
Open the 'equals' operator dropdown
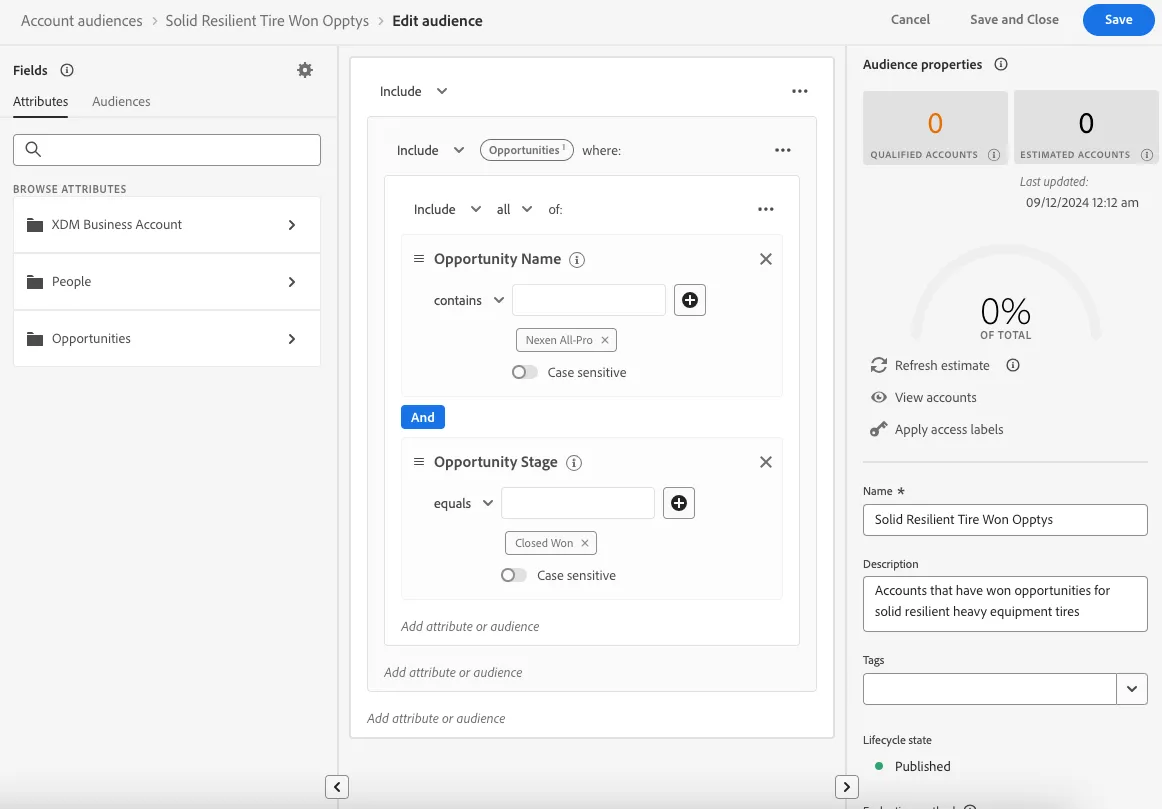[464, 503]
